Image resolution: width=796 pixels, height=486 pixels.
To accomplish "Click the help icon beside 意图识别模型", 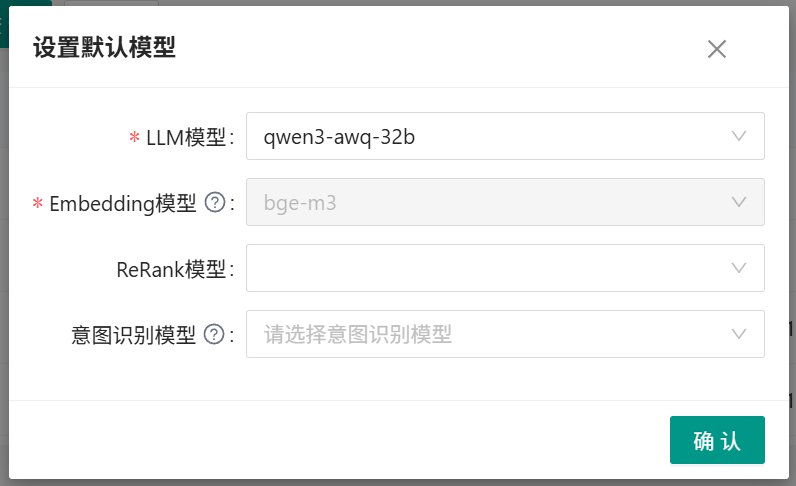I will pyautogui.click(x=213, y=335).
